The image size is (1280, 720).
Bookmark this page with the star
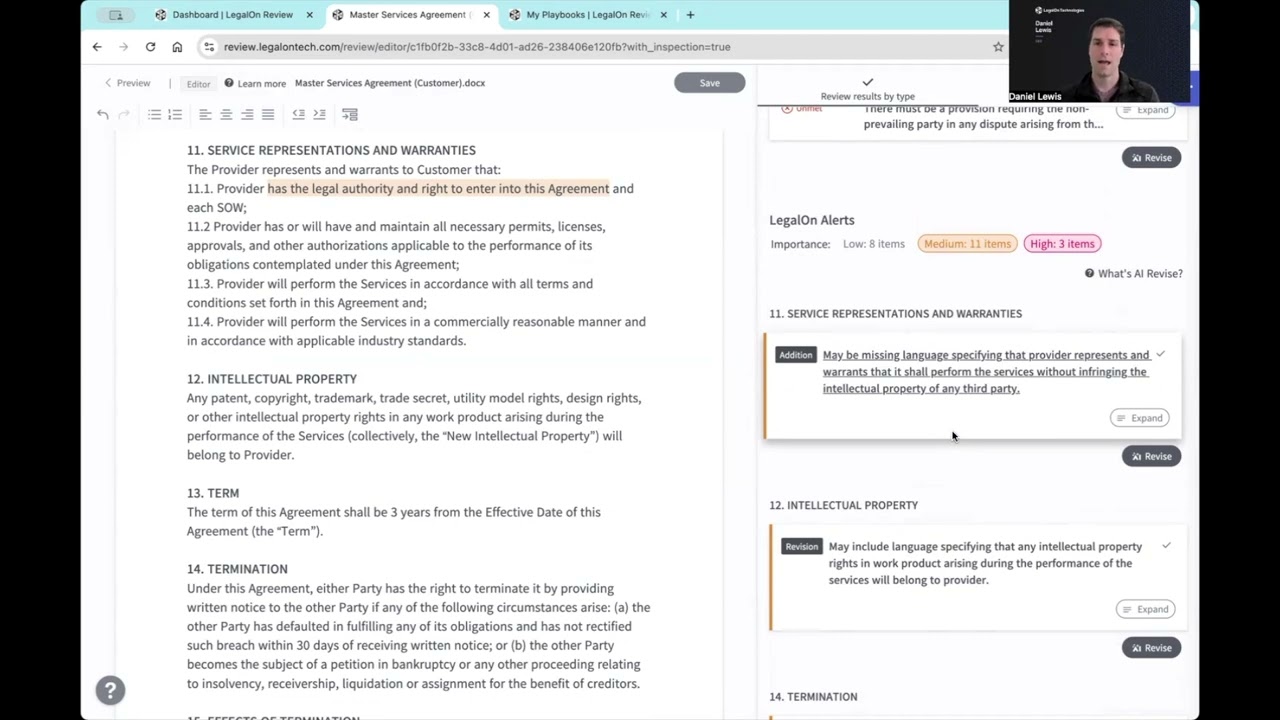(x=998, y=47)
